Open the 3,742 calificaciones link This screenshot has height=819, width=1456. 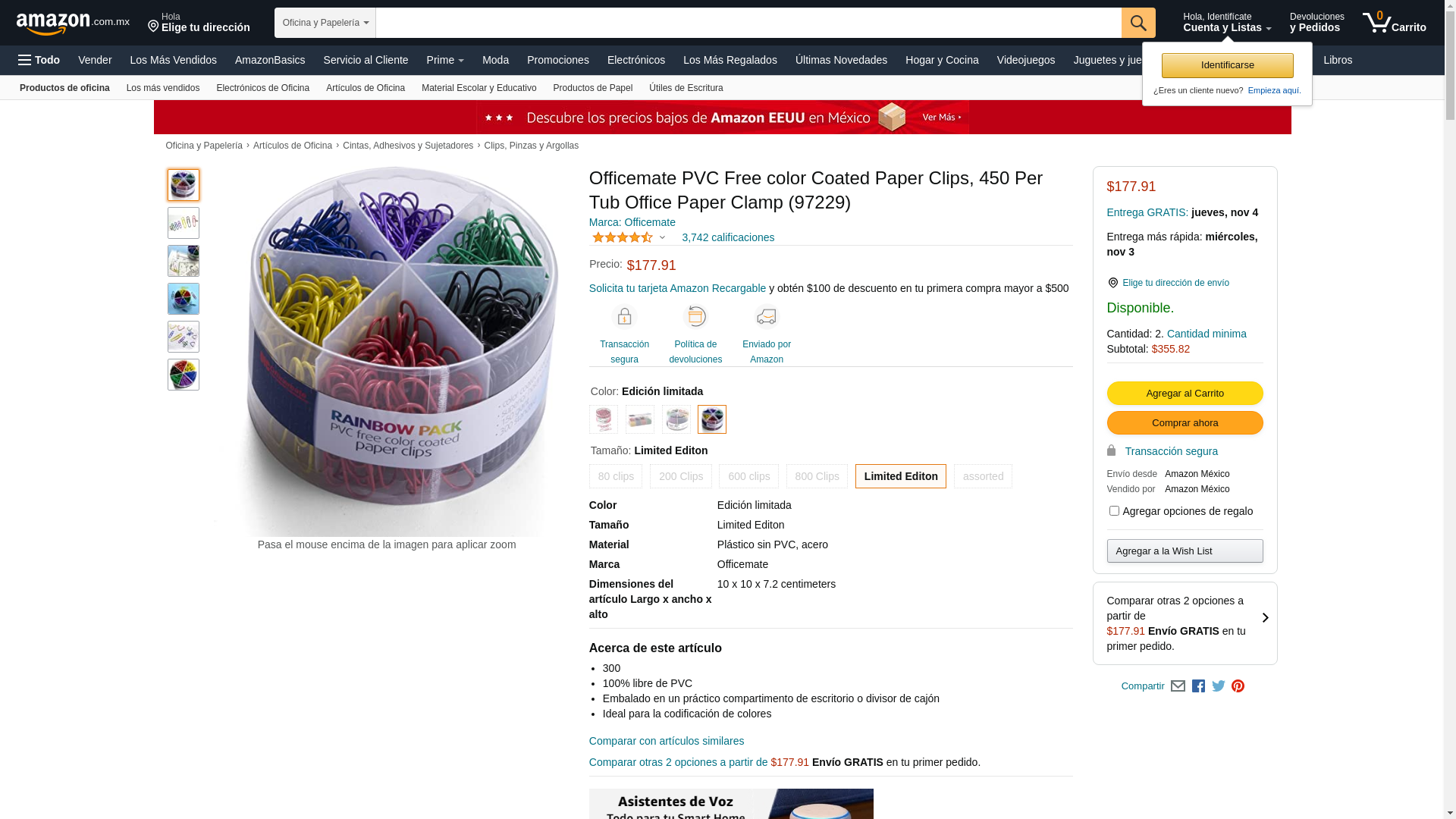pyautogui.click(x=728, y=237)
